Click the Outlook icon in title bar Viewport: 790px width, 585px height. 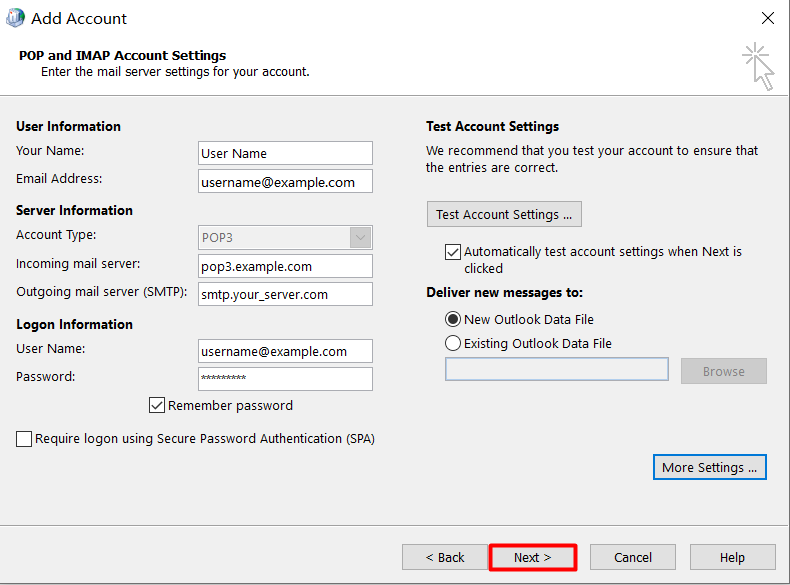coord(15,18)
